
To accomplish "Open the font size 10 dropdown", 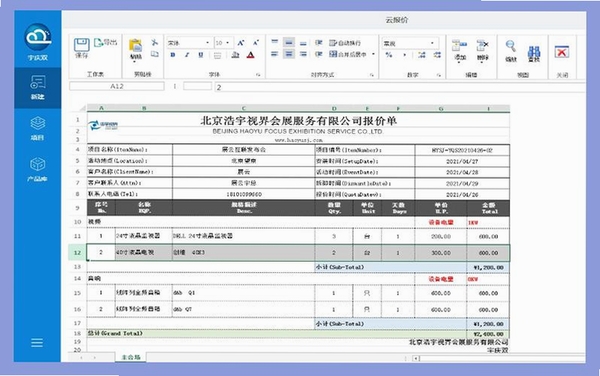I will point(227,43).
